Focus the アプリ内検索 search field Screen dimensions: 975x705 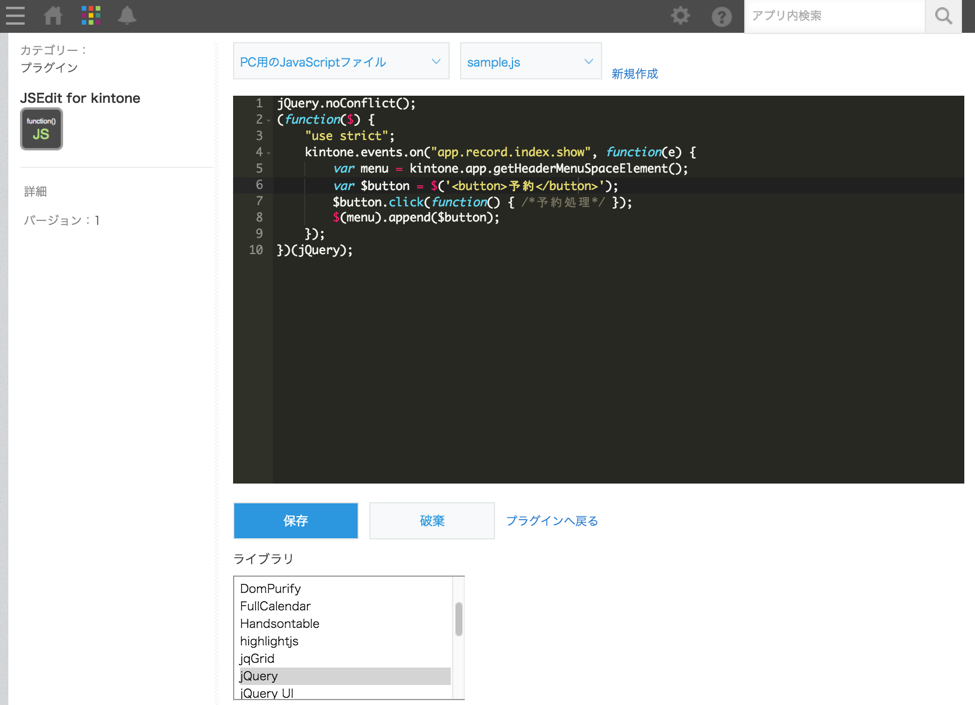point(834,16)
